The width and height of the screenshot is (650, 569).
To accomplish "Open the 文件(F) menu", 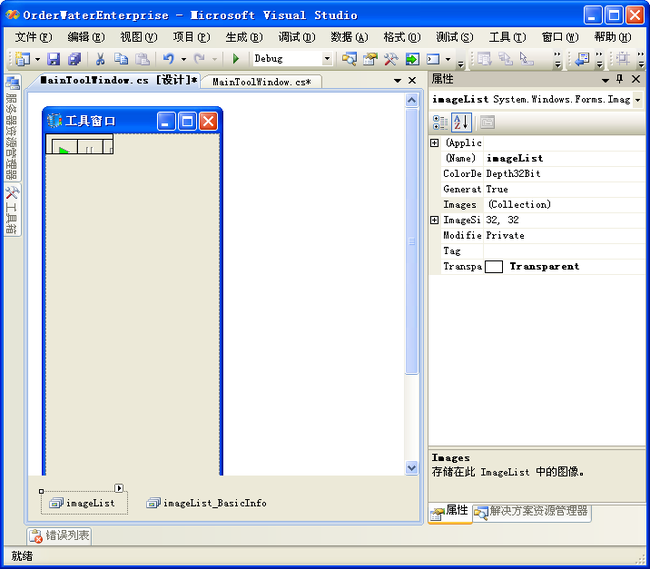I will tap(34, 37).
